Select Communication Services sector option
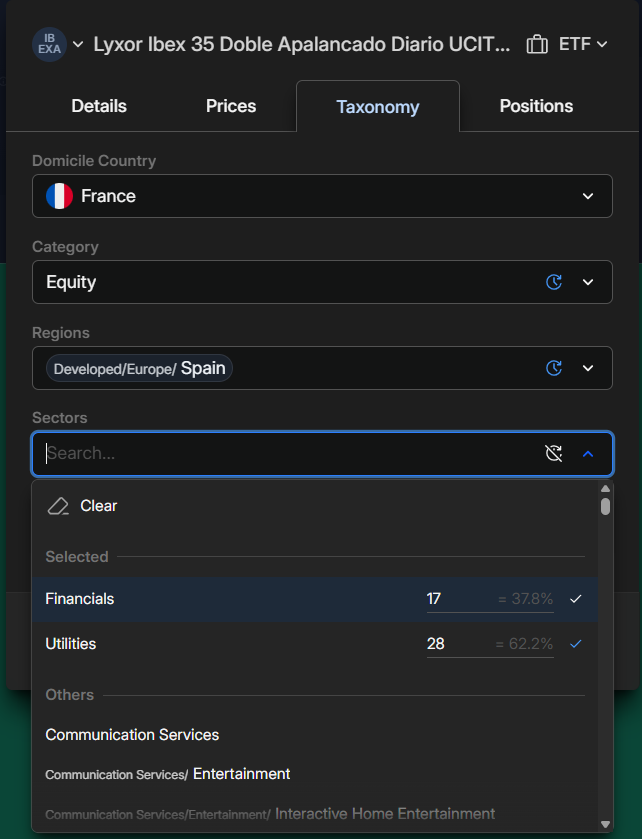The width and height of the screenshot is (642, 839). 132,735
